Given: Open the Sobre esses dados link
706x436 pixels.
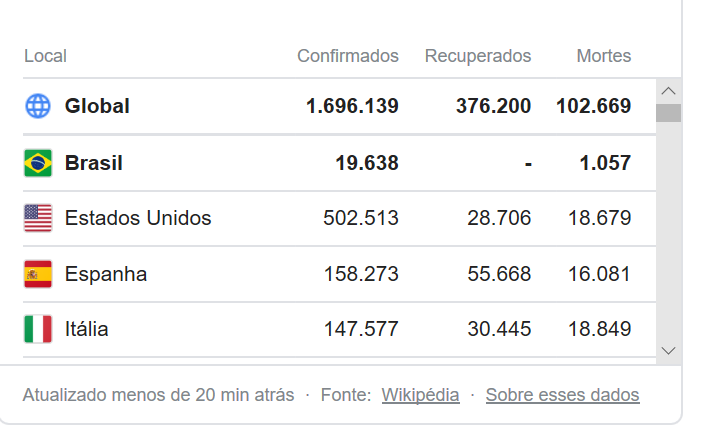Looking at the screenshot, I should [562, 395].
